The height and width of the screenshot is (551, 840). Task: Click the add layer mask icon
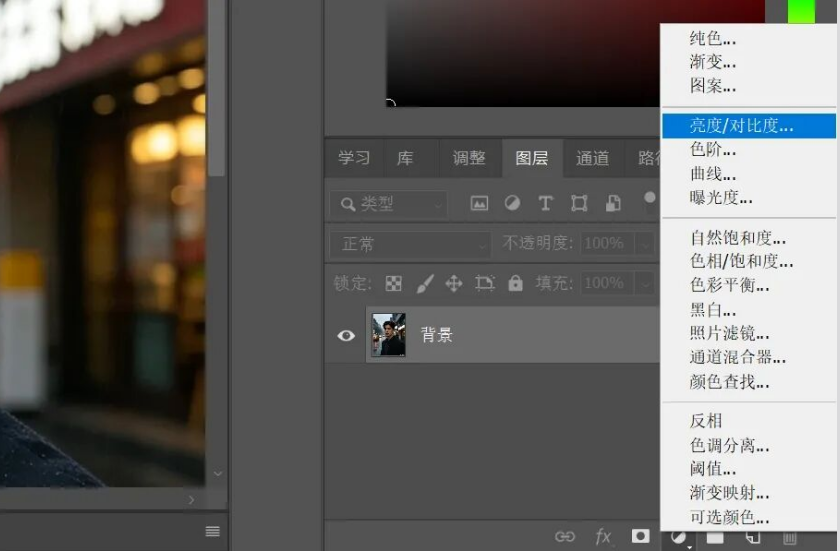640,536
